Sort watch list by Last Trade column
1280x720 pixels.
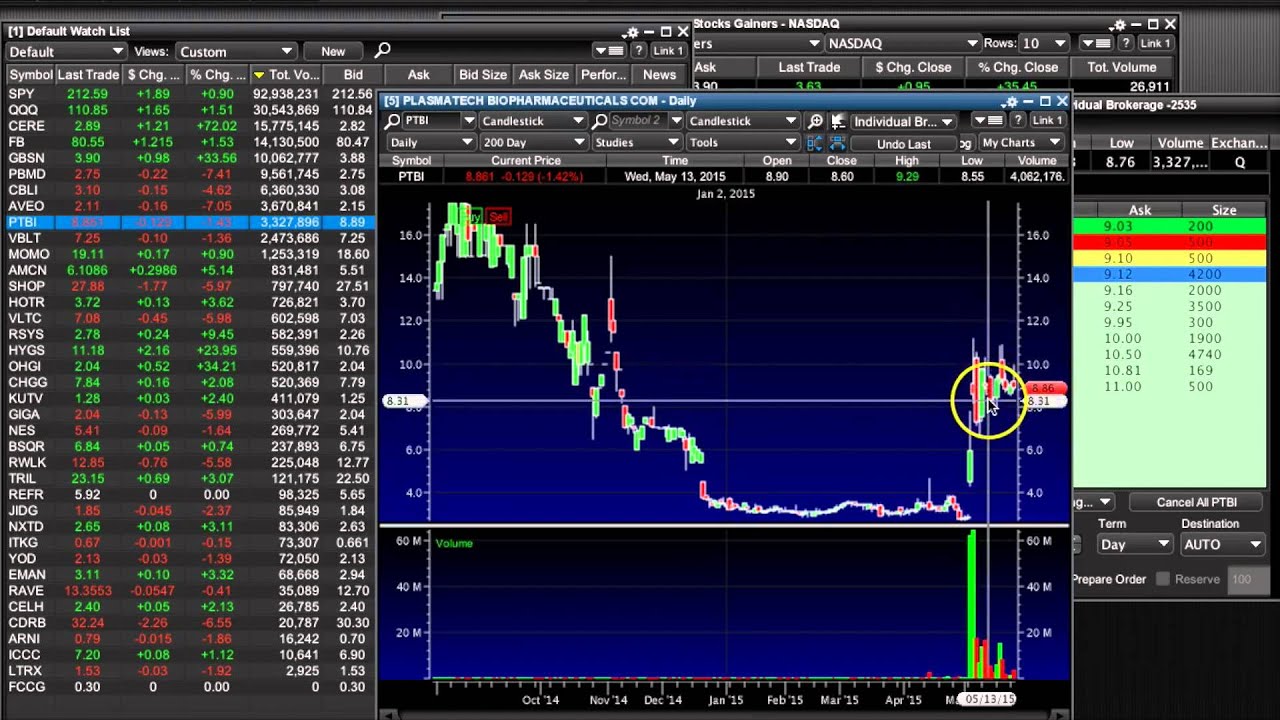point(88,75)
